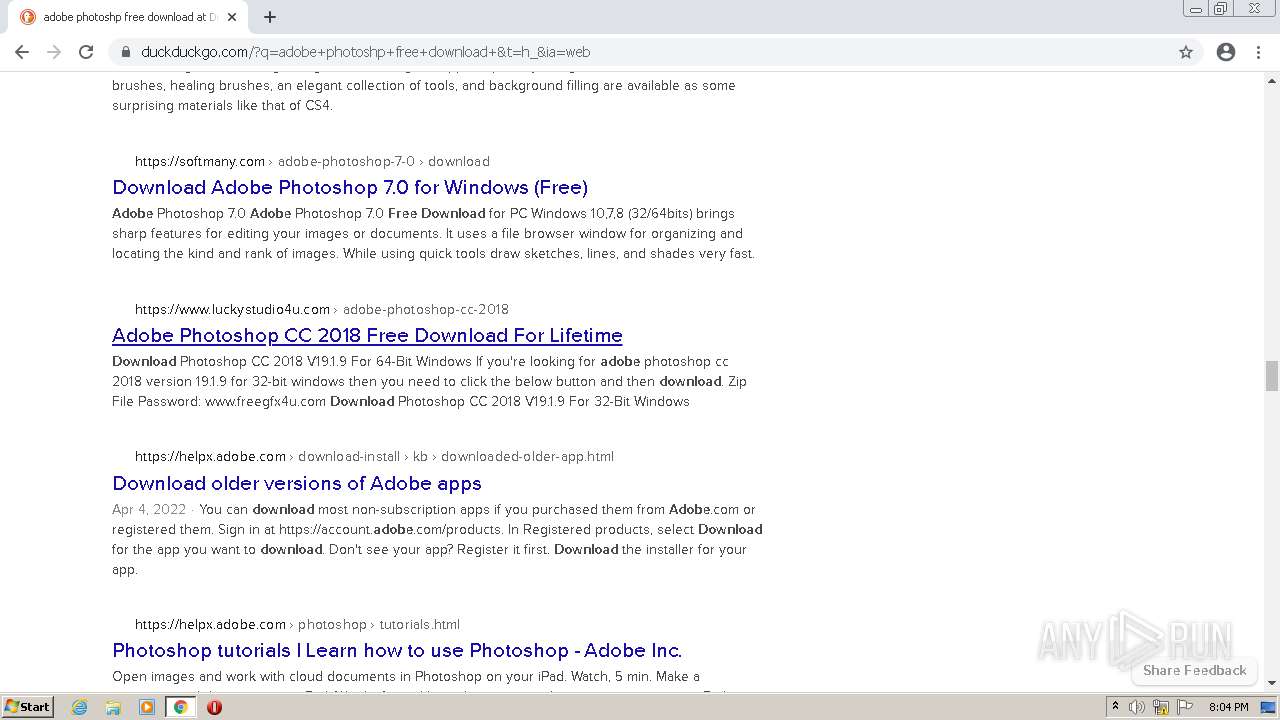Open the Windows Start menu
1280x720 pixels.
tap(28, 706)
